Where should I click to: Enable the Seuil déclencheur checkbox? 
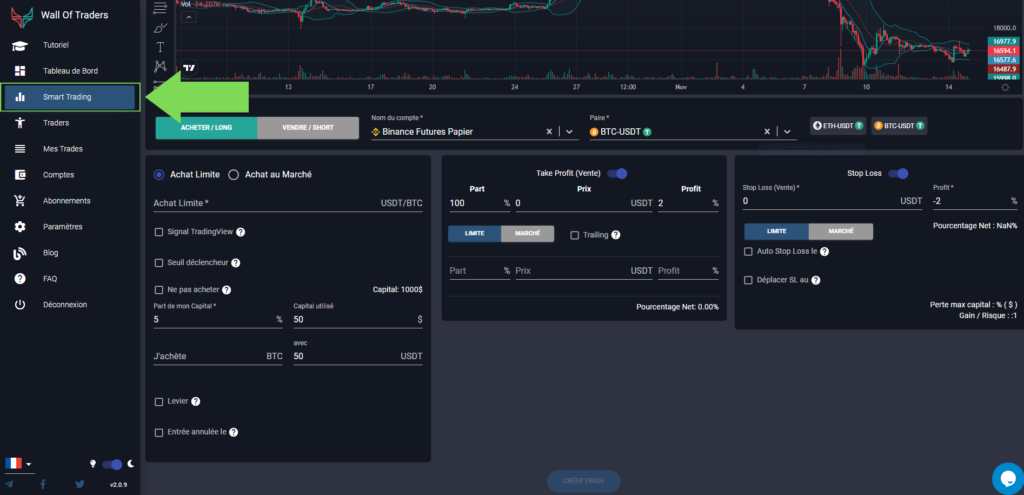point(159,263)
